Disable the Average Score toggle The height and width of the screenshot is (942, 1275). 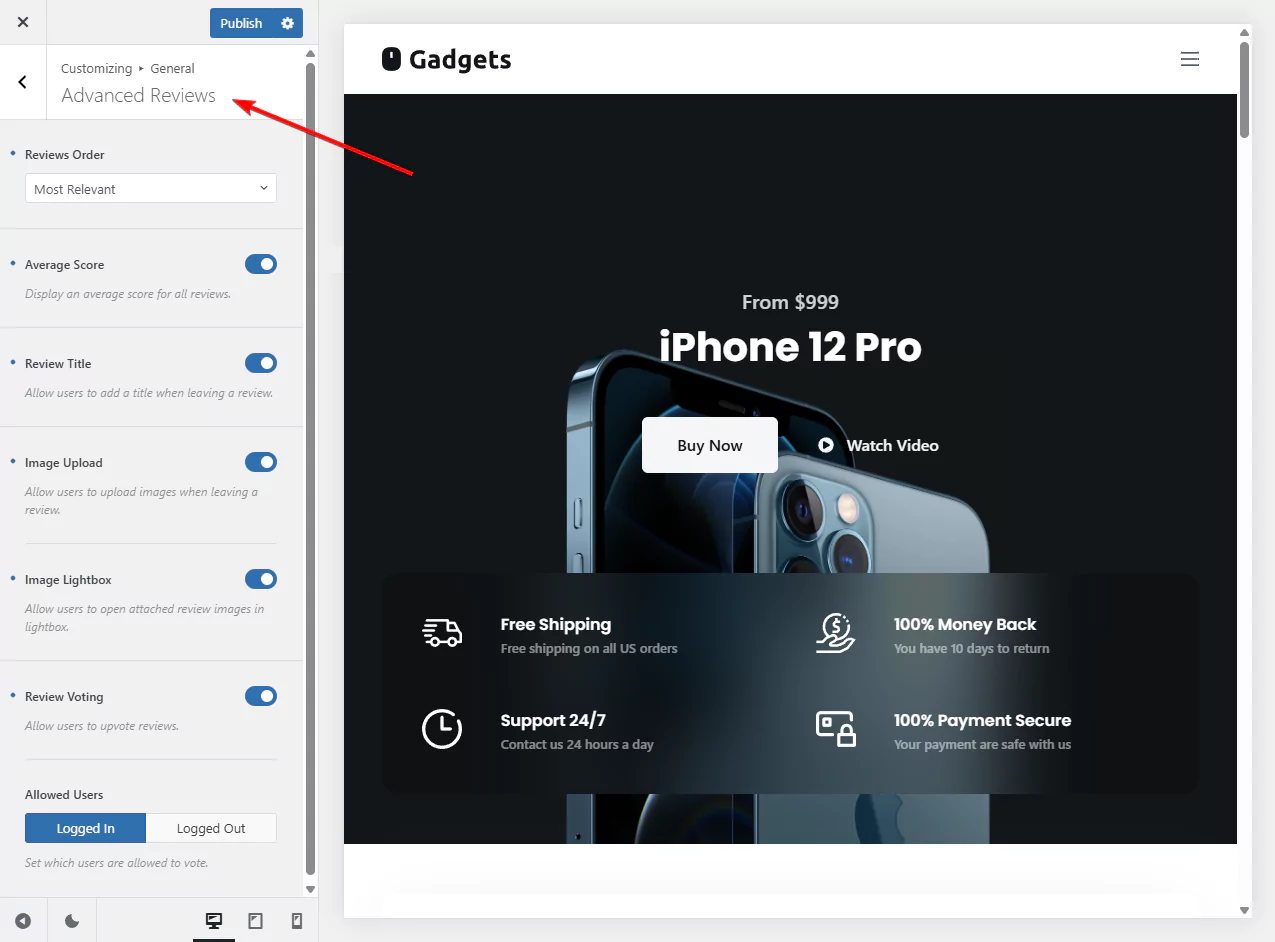[x=261, y=264]
